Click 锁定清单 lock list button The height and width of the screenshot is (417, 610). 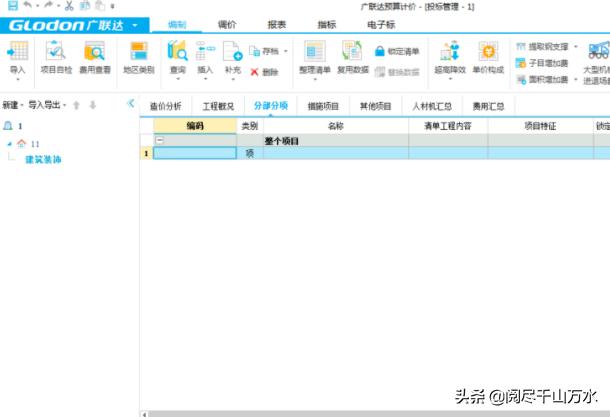click(397, 51)
